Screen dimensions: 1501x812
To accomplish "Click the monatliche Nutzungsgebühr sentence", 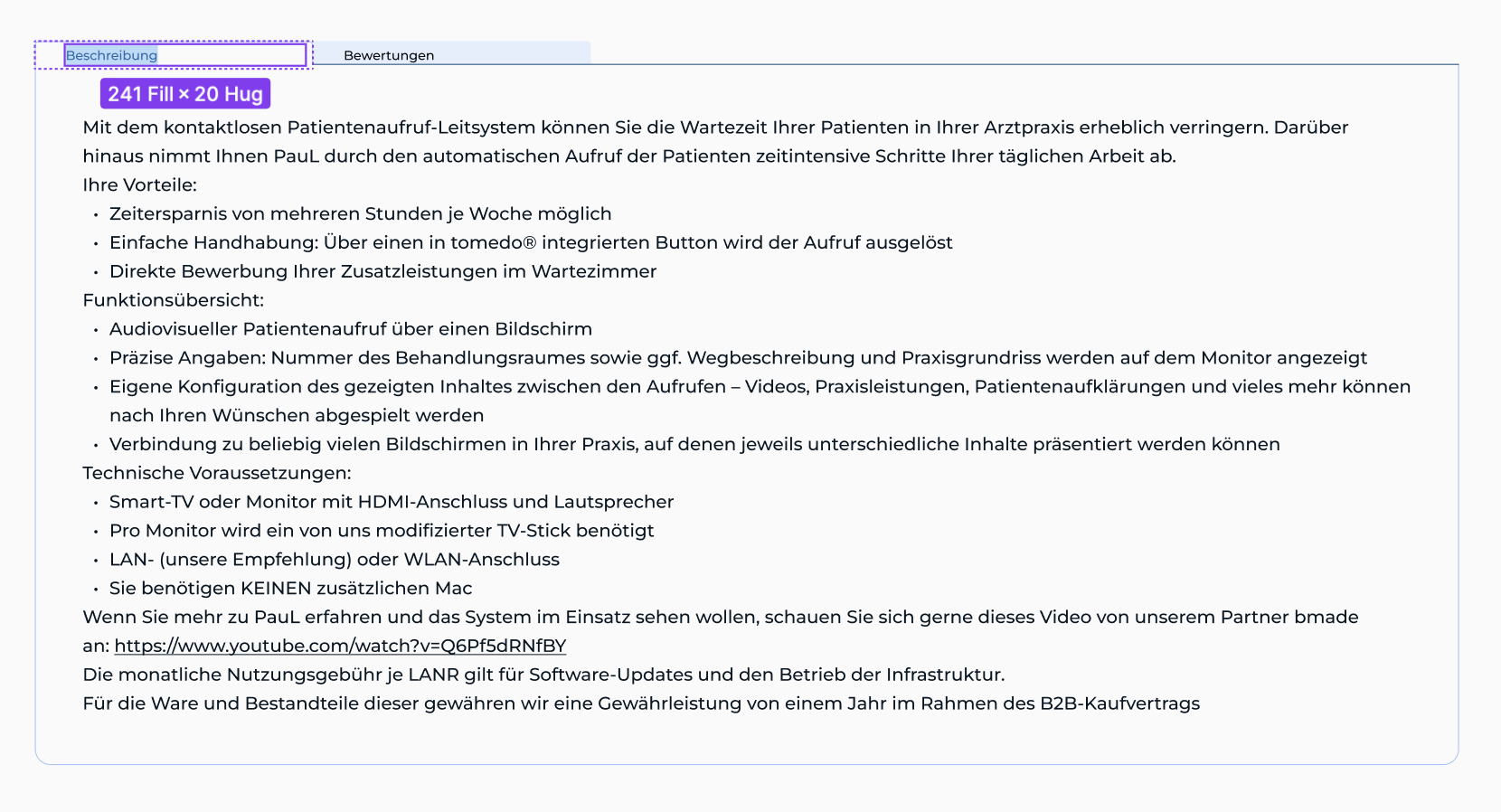I will click(x=543, y=675).
